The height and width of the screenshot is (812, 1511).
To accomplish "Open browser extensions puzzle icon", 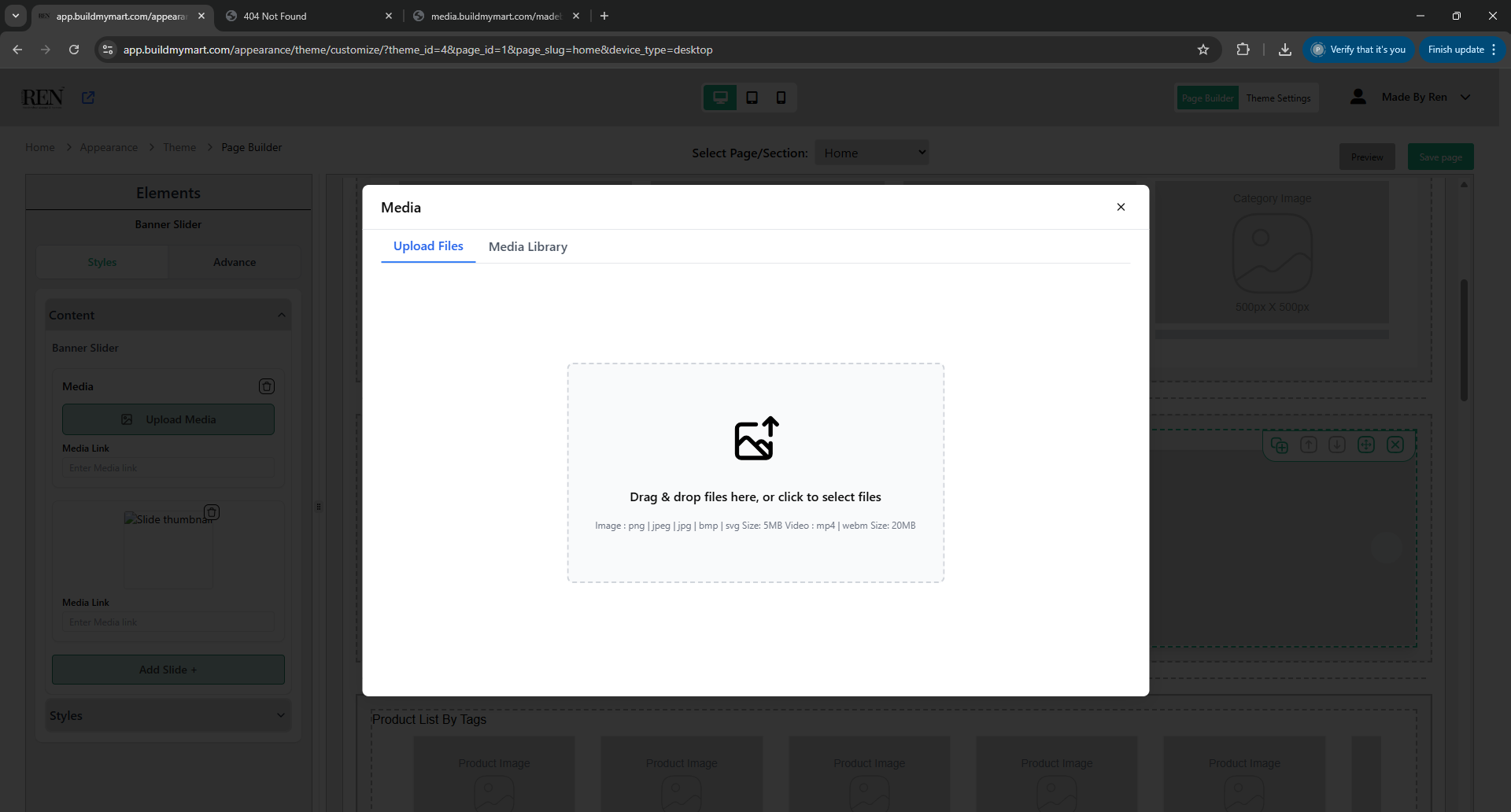I will [x=1243, y=50].
